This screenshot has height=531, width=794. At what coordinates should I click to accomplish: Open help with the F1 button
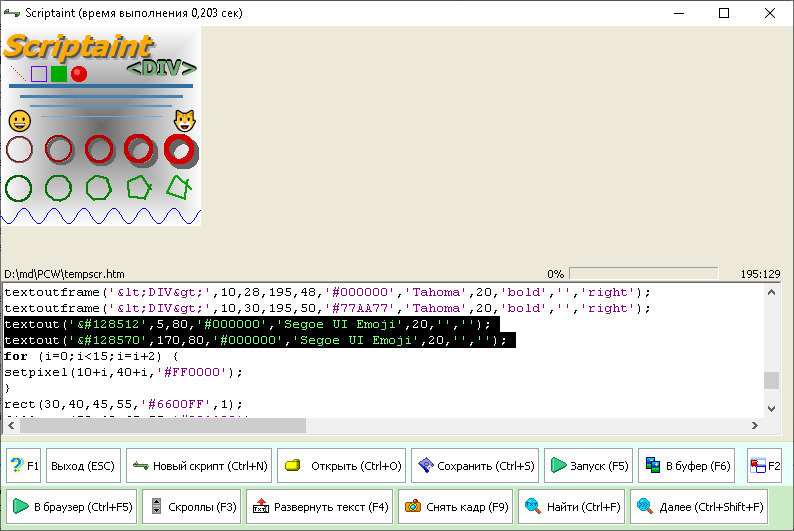[x=23, y=466]
